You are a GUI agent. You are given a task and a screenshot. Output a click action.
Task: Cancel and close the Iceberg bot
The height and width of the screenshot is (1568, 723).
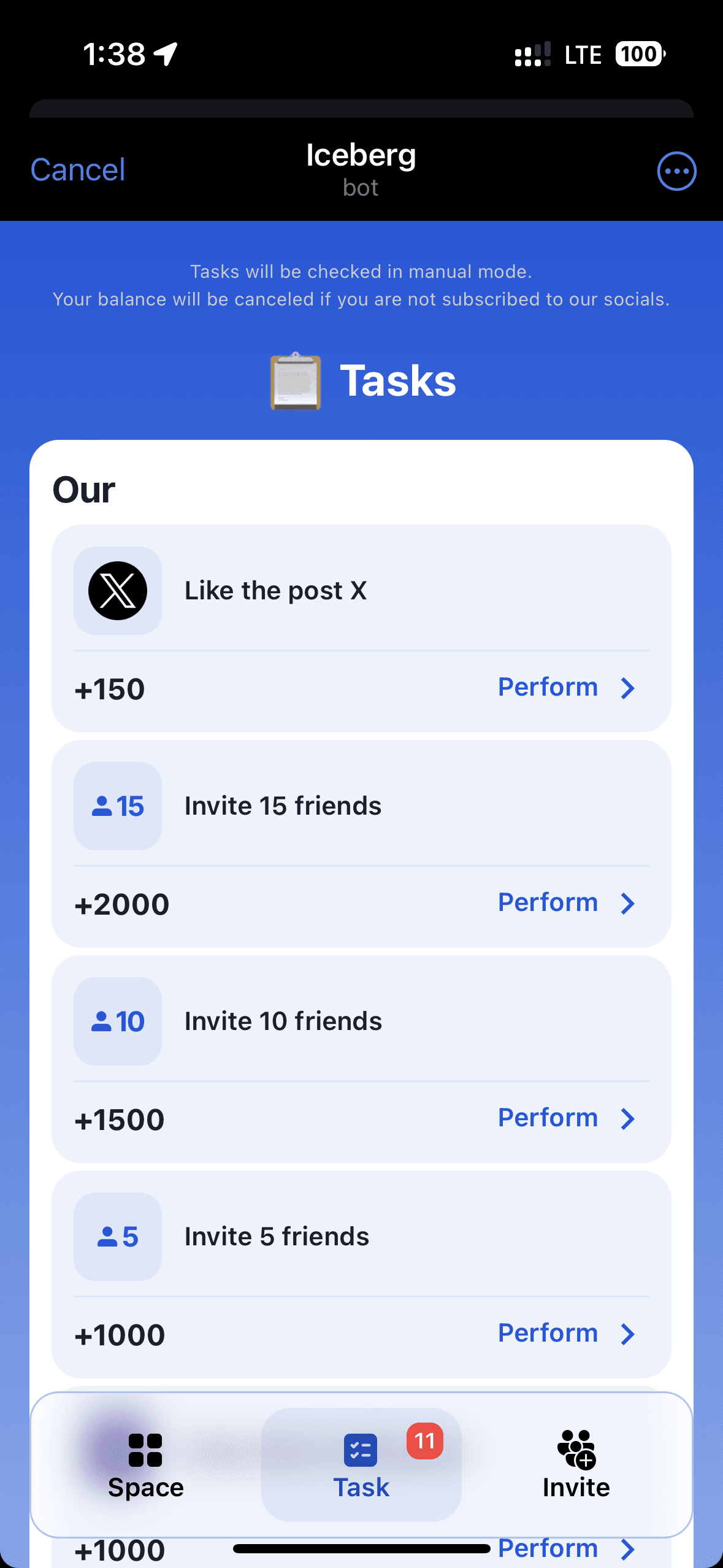(x=78, y=170)
